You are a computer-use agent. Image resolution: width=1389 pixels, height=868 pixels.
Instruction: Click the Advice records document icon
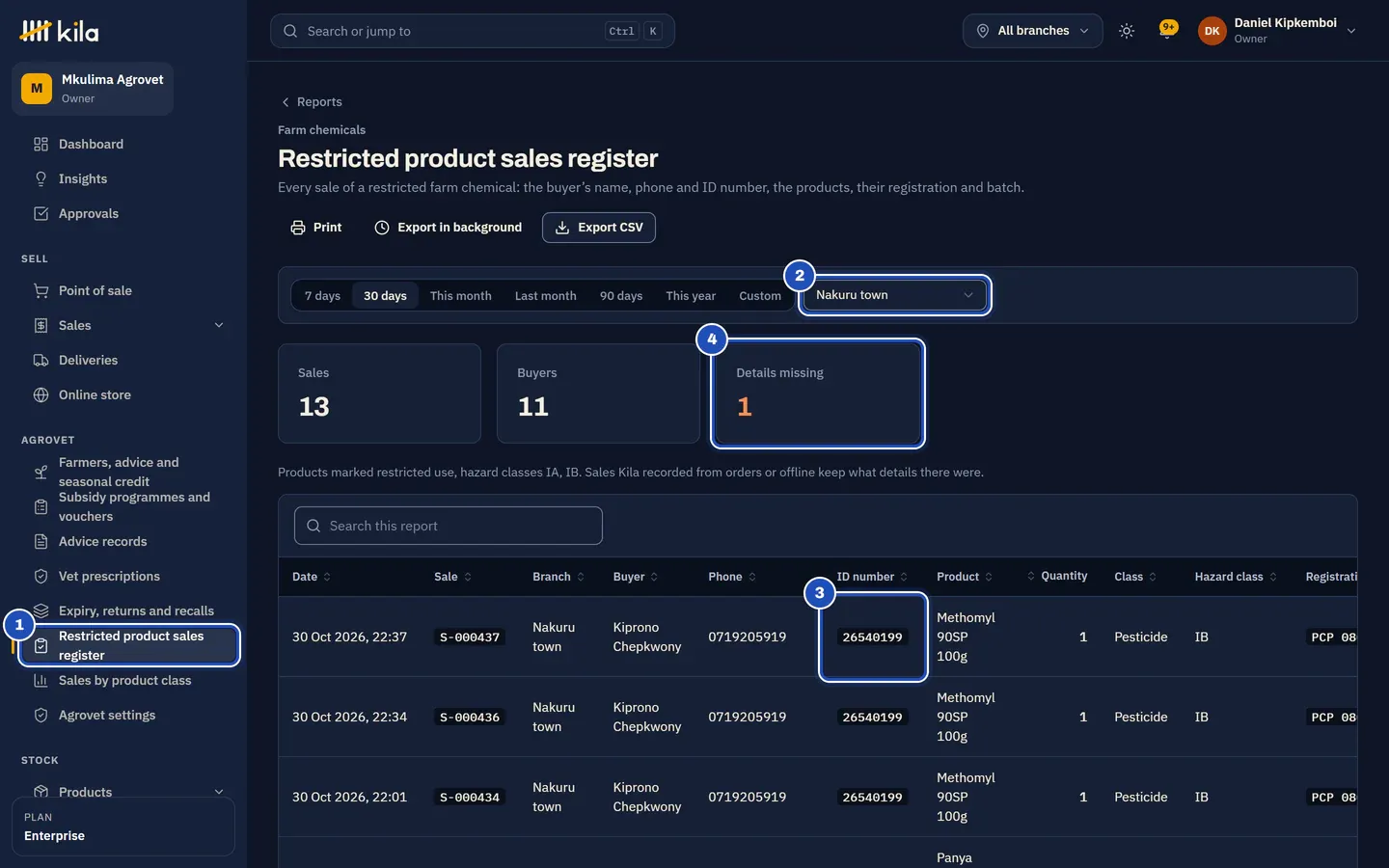click(41, 541)
